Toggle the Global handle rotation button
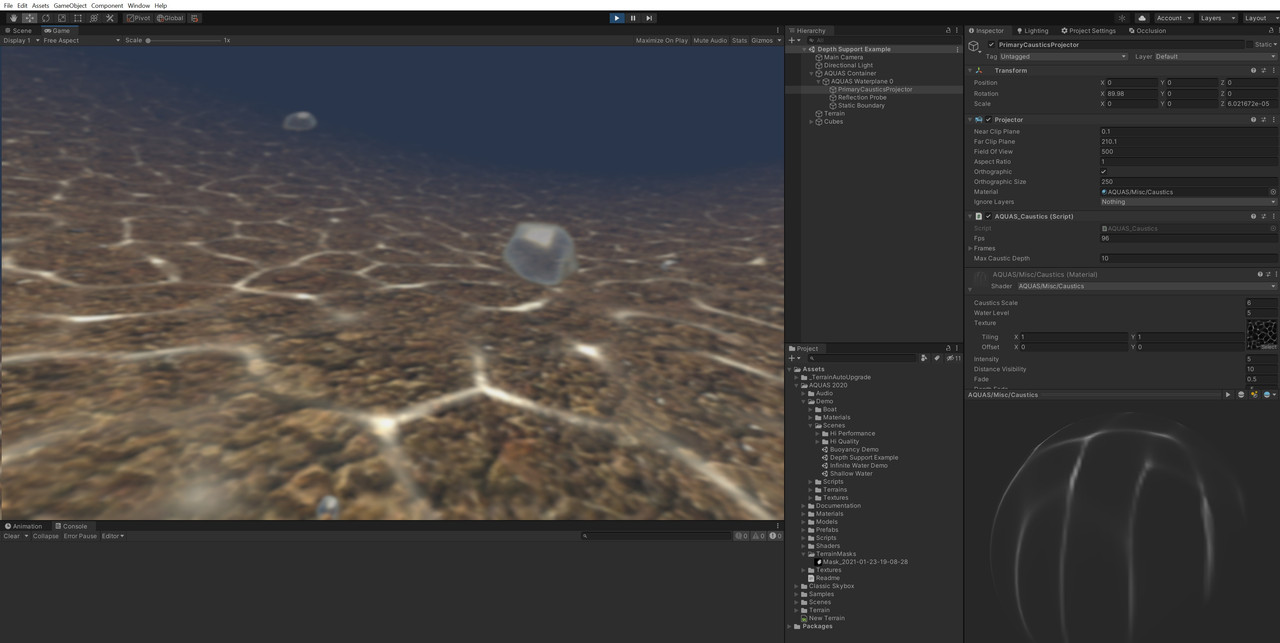The height and width of the screenshot is (643, 1280). click(x=171, y=18)
